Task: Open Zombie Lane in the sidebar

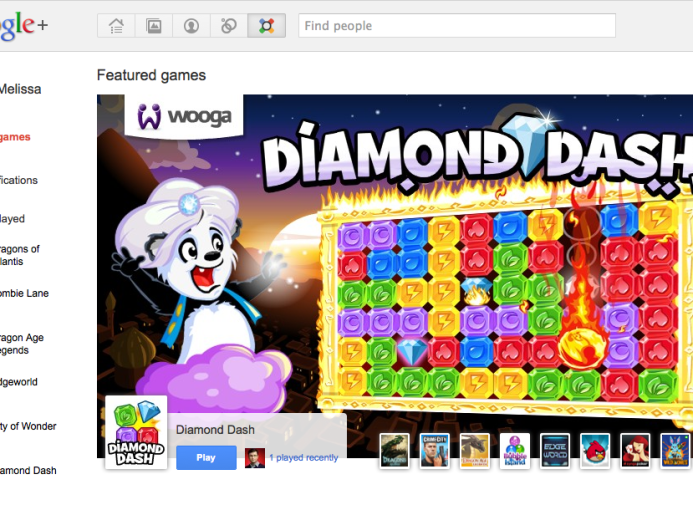Action: coord(24,293)
